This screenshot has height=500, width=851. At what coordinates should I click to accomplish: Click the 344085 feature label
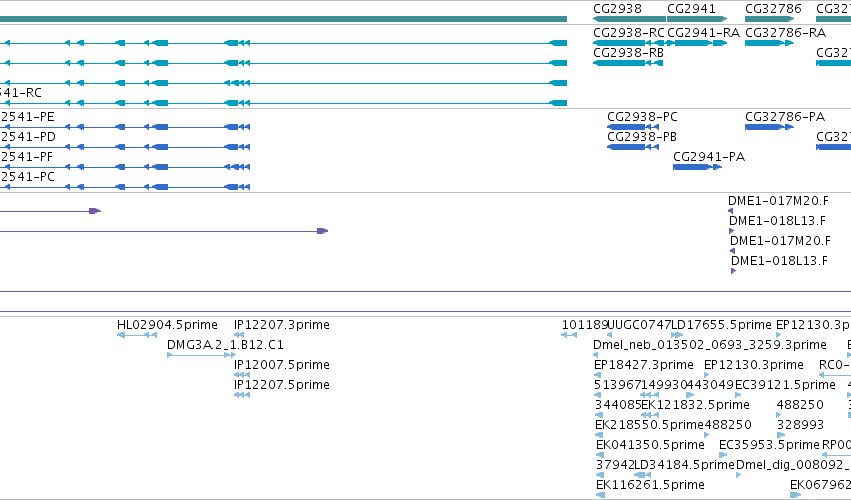(618, 405)
